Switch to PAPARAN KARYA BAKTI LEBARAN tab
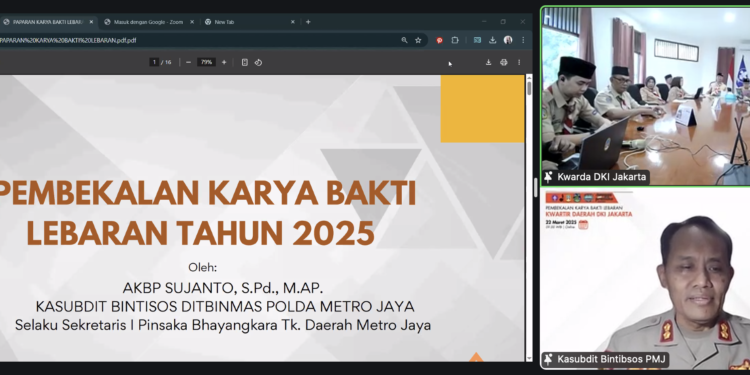750x375 pixels. tap(47, 22)
